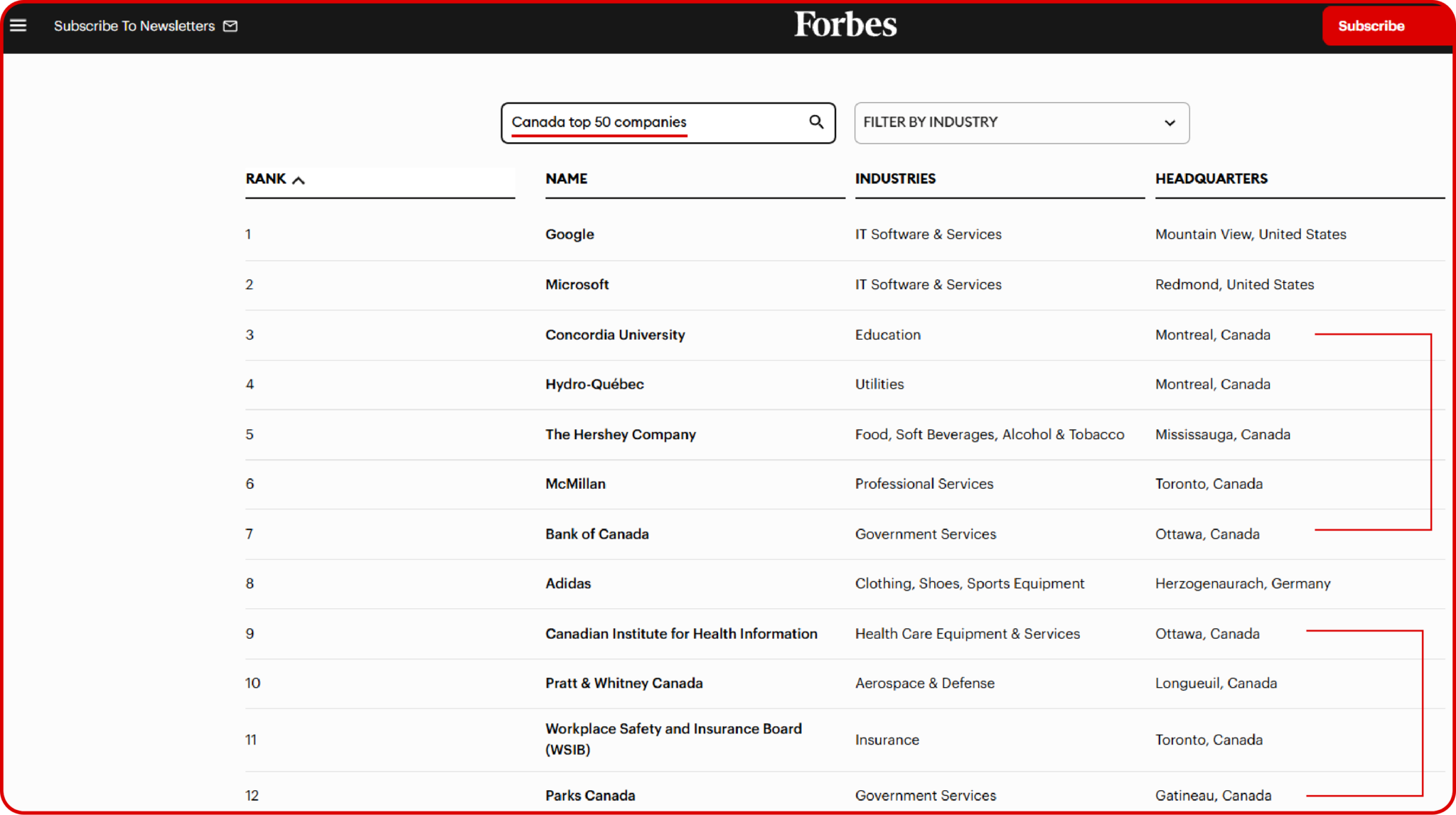Click Food, Soft Beverages, Alcohol & Tobacco cell
Image resolution: width=1456 pixels, height=815 pixels.
tap(990, 435)
